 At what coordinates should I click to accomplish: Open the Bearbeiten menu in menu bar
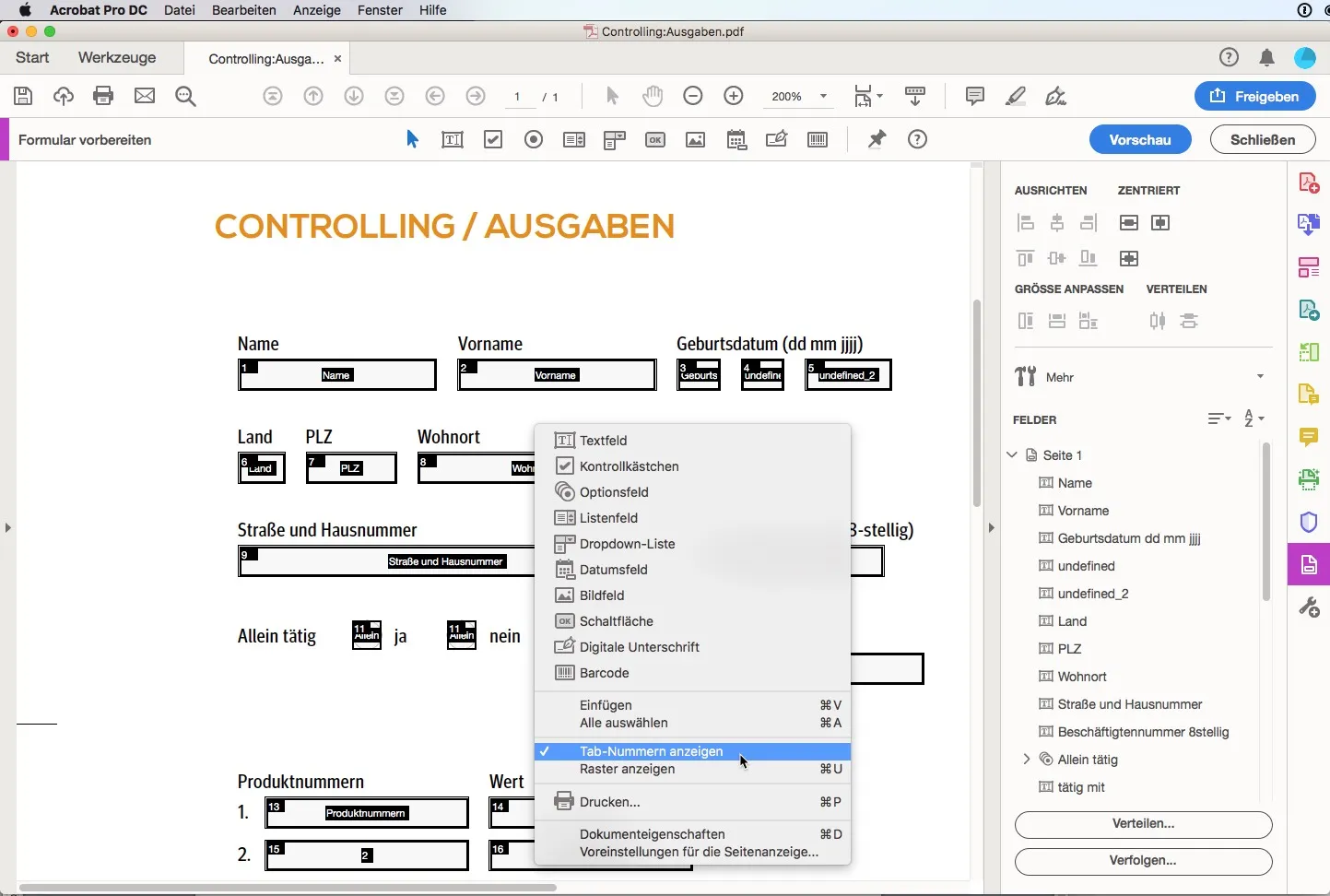244,10
